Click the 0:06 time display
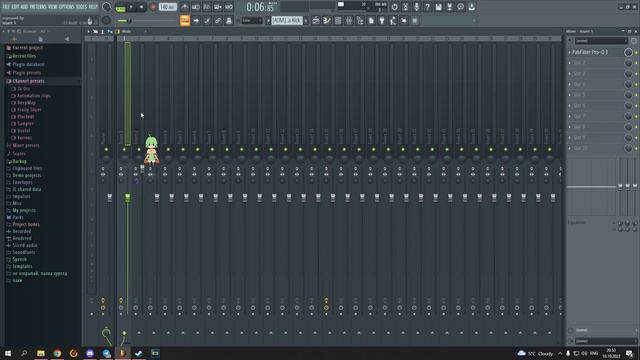640x360 pixels. click(261, 7)
